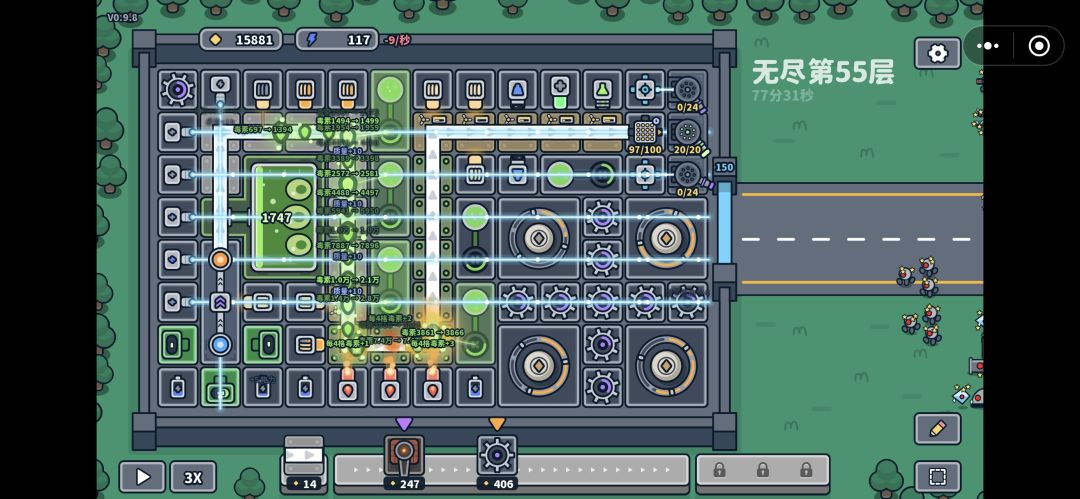
Task: Pick the conveyor belt card costing 14
Action: [303, 462]
